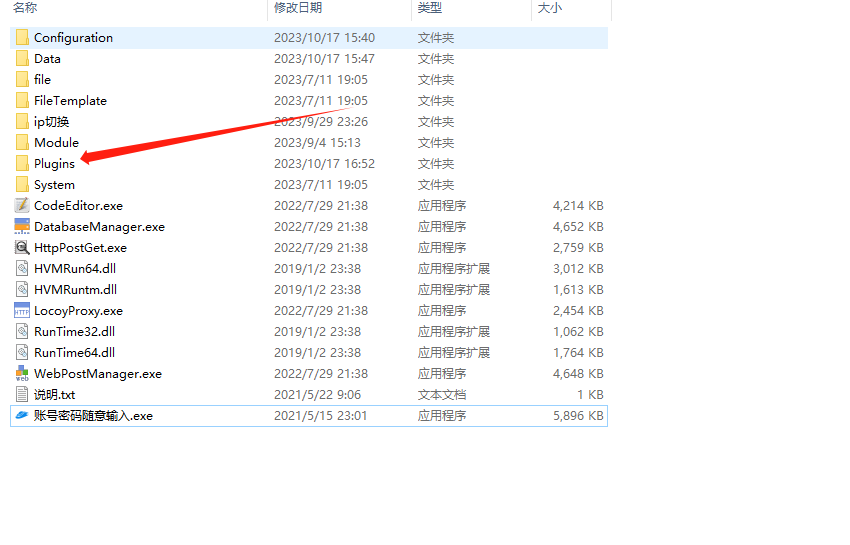Select the HVMRuntm.dll file icon
This screenshot has height=545, width=850.
pos(22,290)
